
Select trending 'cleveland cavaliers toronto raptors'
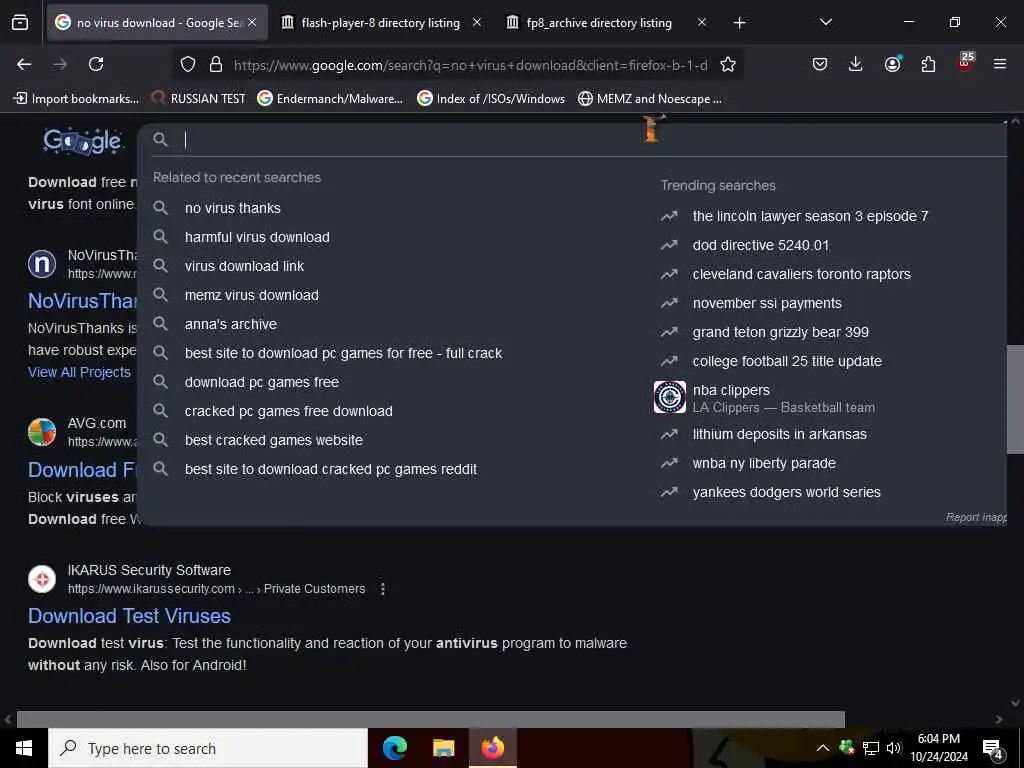(801, 274)
